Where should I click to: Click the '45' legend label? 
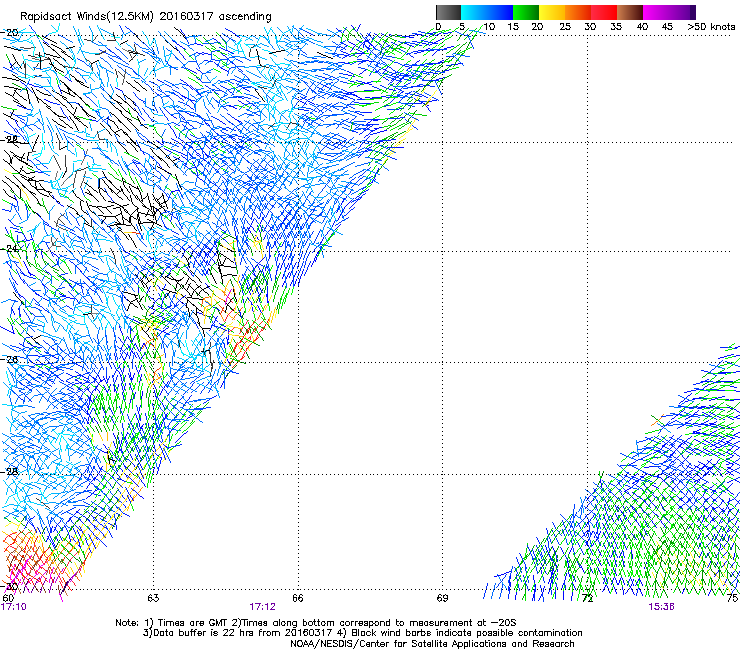click(x=667, y=26)
